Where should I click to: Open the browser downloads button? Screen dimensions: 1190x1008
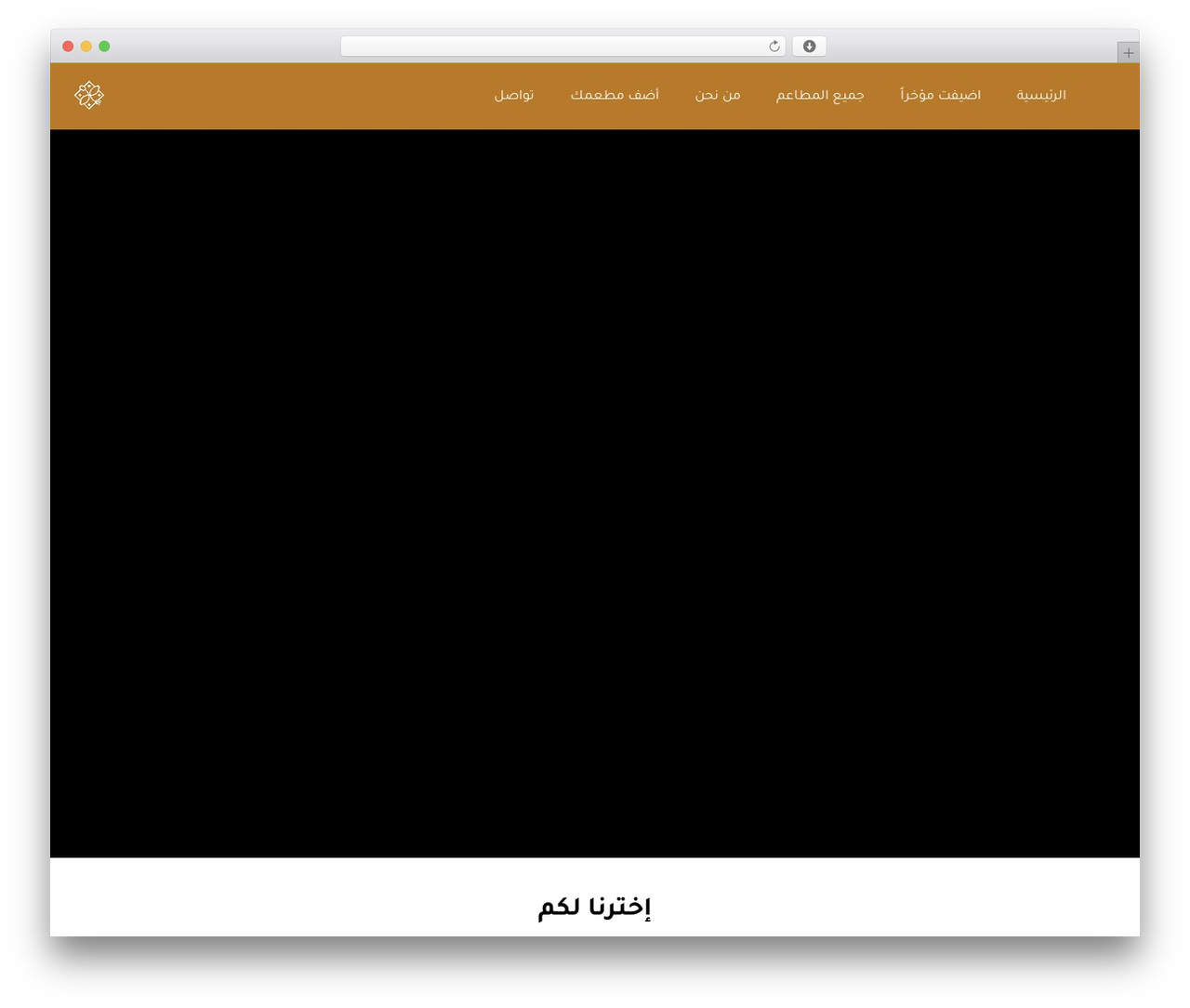(809, 46)
